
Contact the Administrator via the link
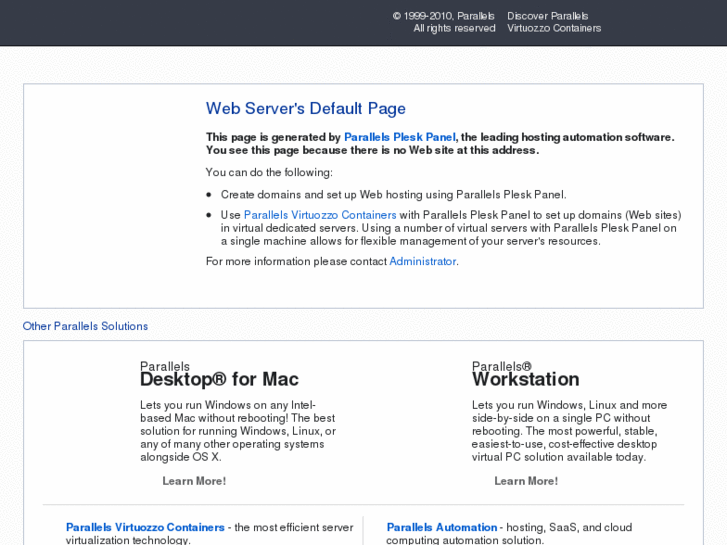[422, 261]
